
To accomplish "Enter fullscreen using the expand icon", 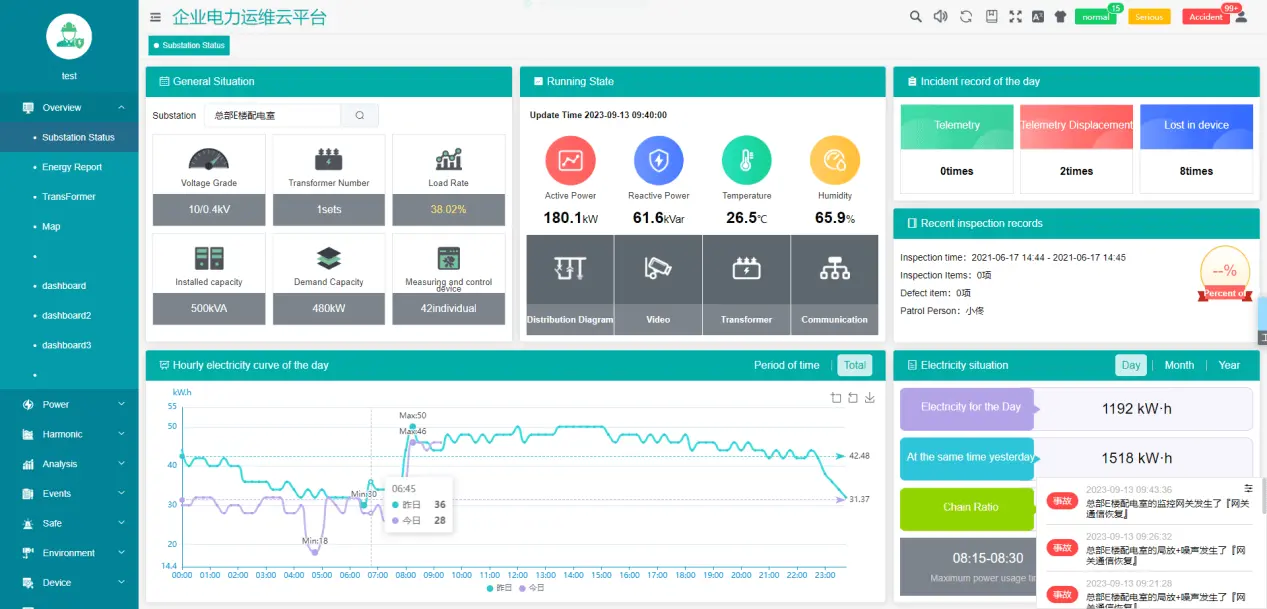I will coord(1014,16).
